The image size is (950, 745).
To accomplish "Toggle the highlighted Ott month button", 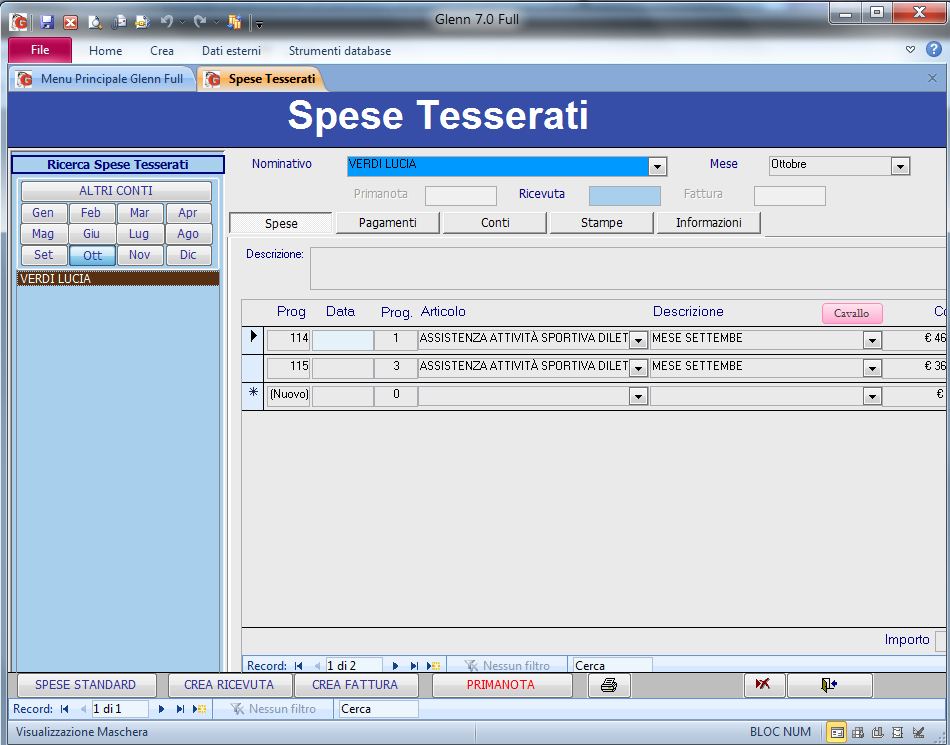I will click(92, 255).
